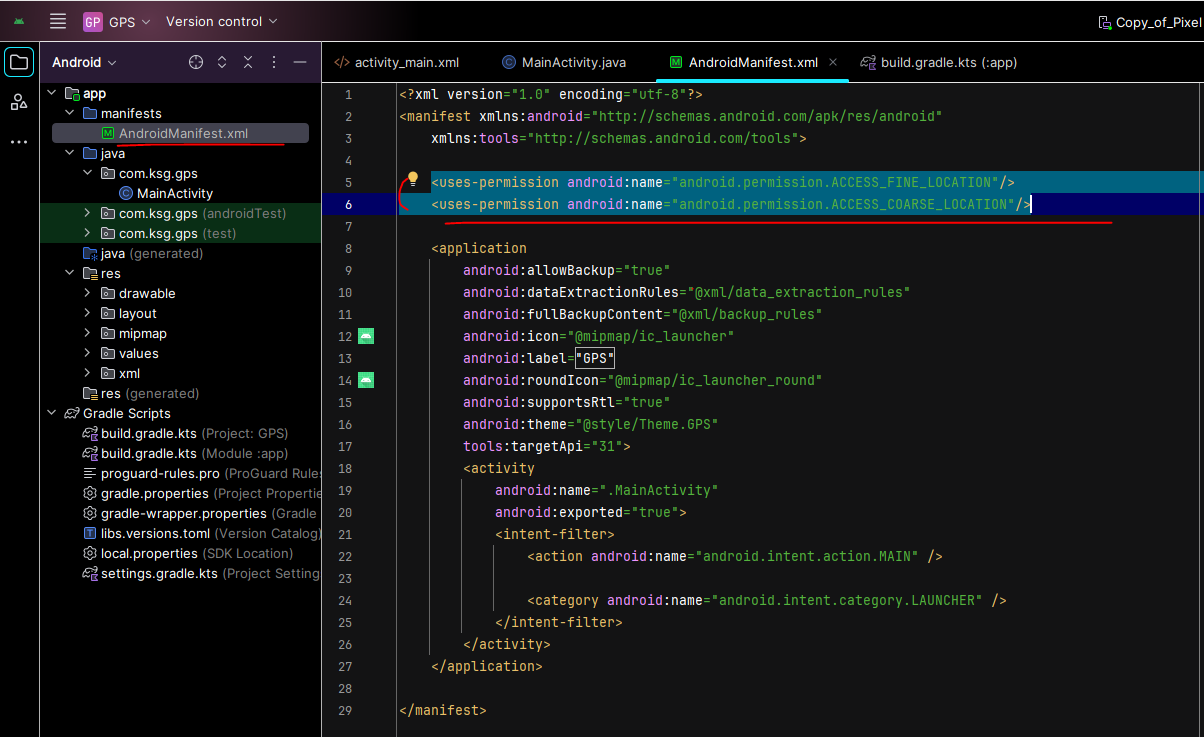Open build.gradle.kts (Module :app) in tree
This screenshot has width=1204, height=737.
click(x=186, y=453)
